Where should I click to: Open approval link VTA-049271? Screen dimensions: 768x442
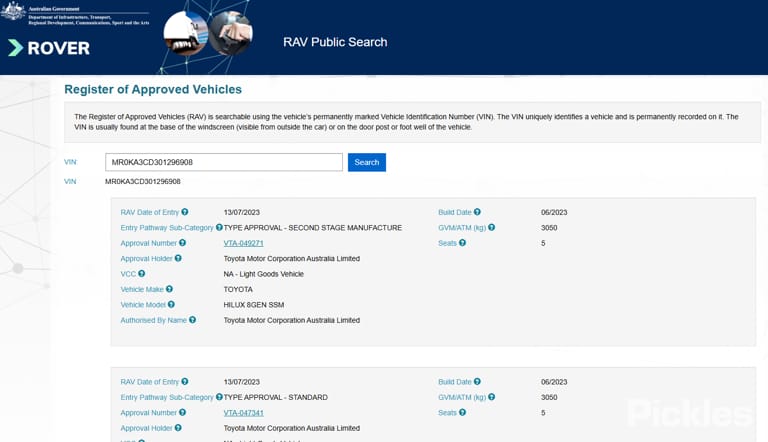(243, 243)
